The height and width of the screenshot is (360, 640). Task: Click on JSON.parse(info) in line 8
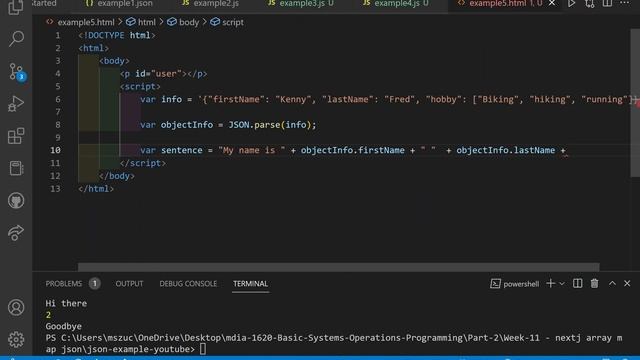[x=269, y=125]
